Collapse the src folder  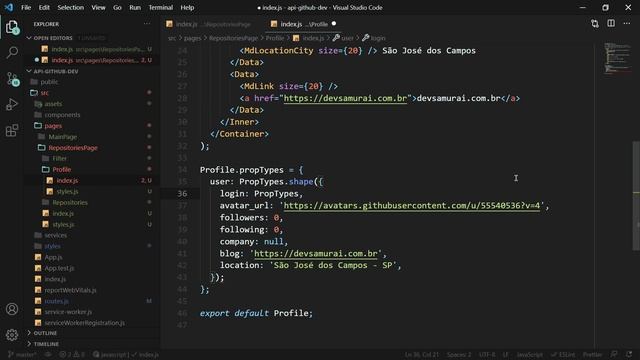[39, 93]
